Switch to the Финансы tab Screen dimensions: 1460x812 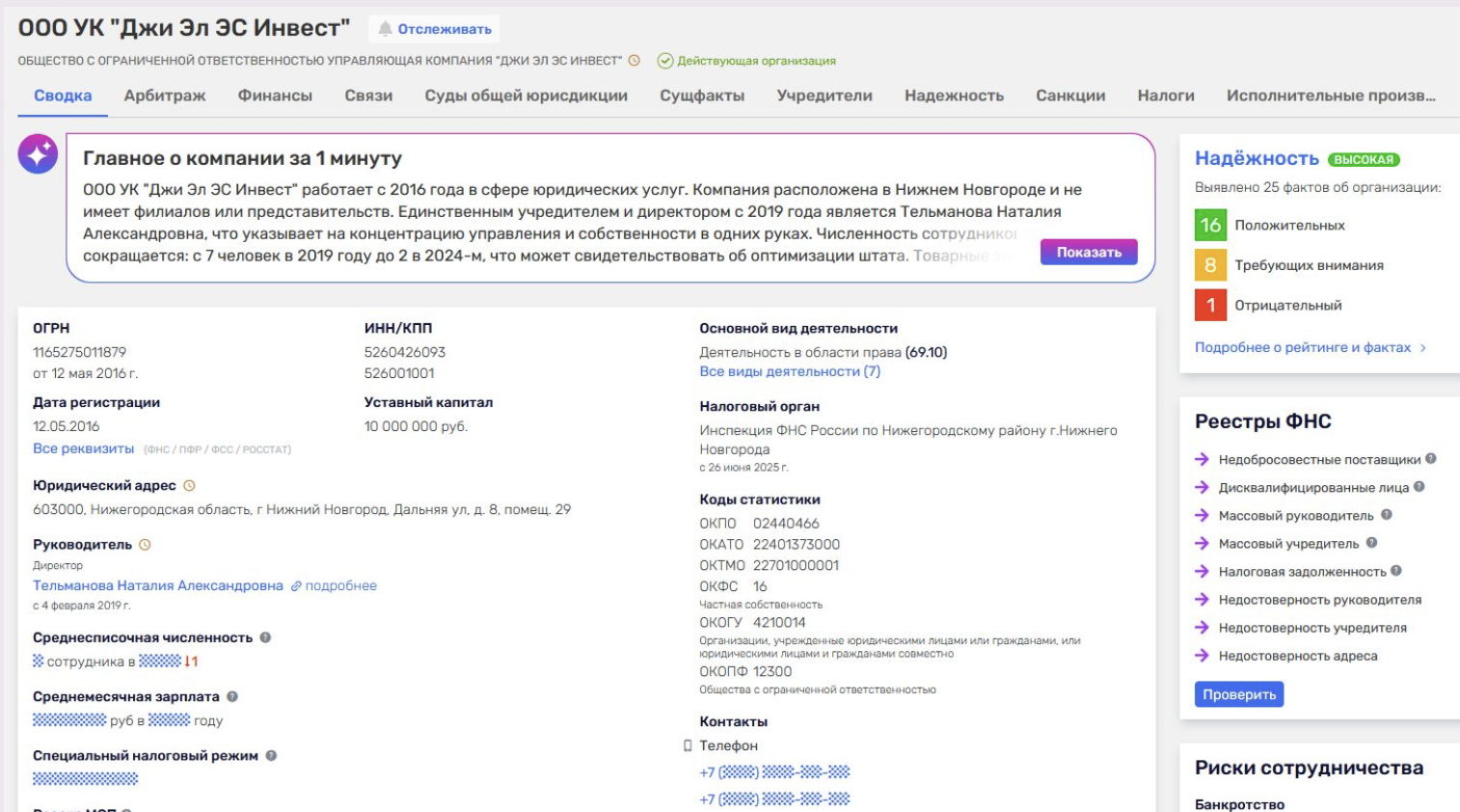[275, 95]
